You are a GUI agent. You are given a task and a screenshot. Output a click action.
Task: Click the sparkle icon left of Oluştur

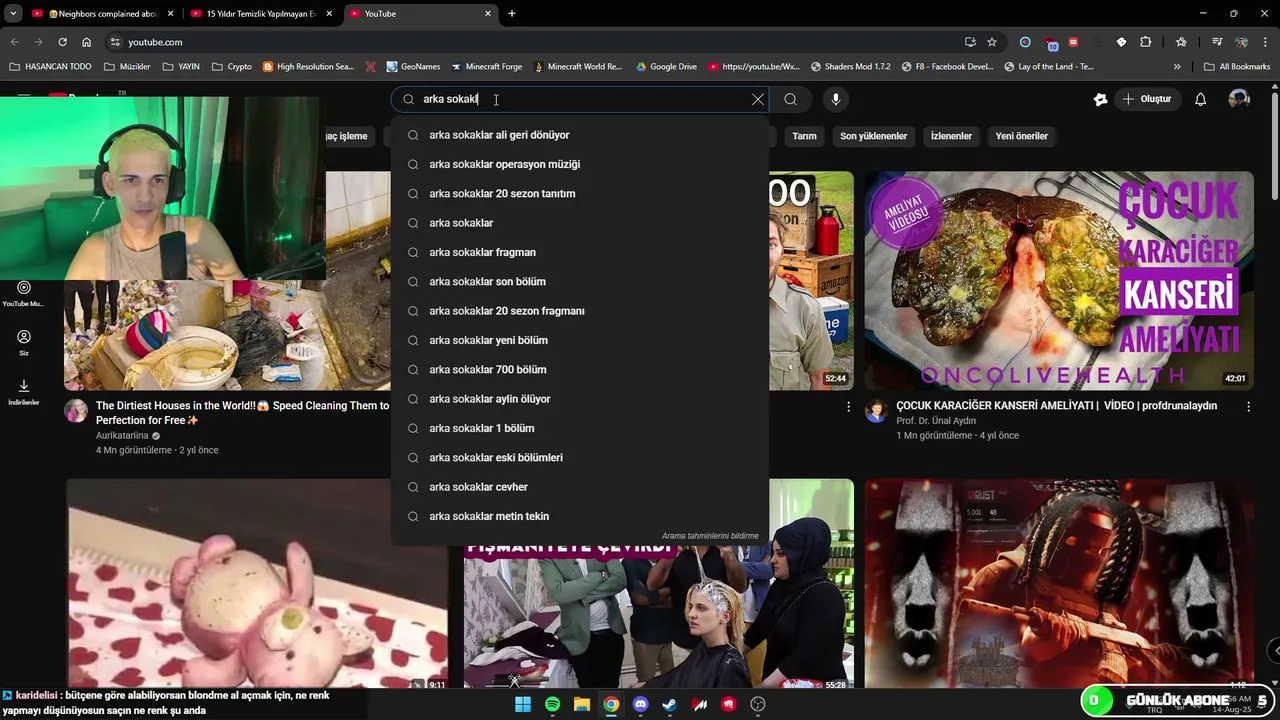[x=1100, y=99]
